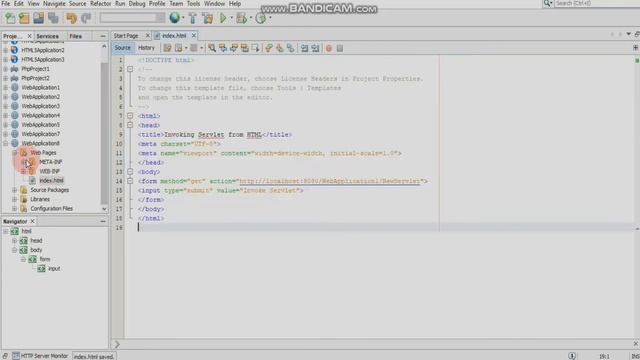Collapse the <body> code fold

(x=130, y=172)
